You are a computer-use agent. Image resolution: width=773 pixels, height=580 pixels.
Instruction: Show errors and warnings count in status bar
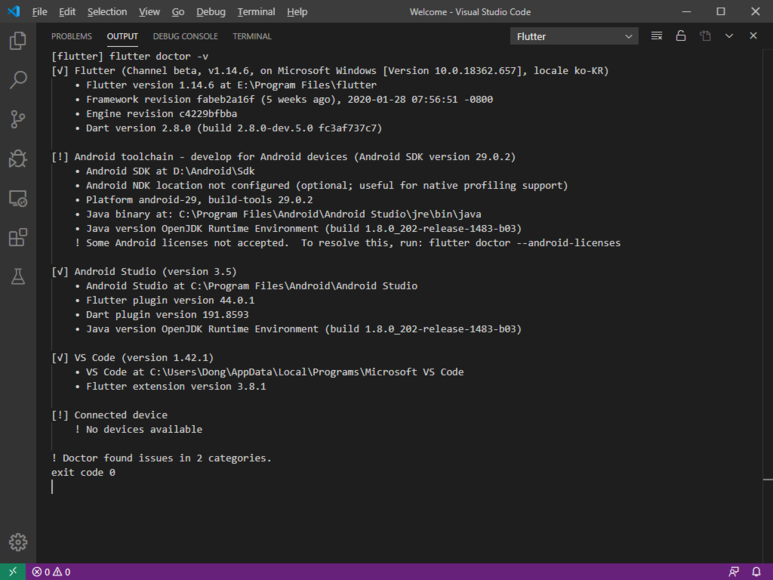pyautogui.click(x=51, y=572)
